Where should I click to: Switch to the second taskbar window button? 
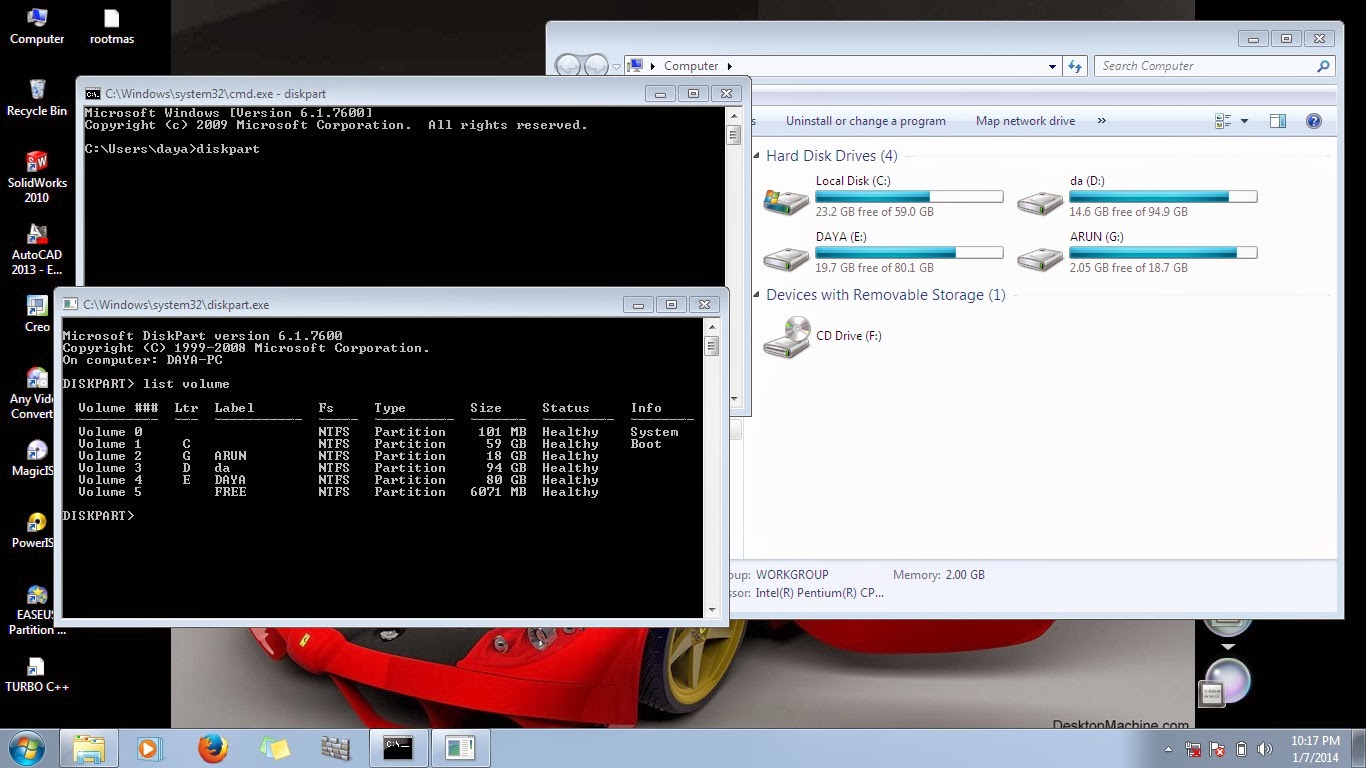460,748
